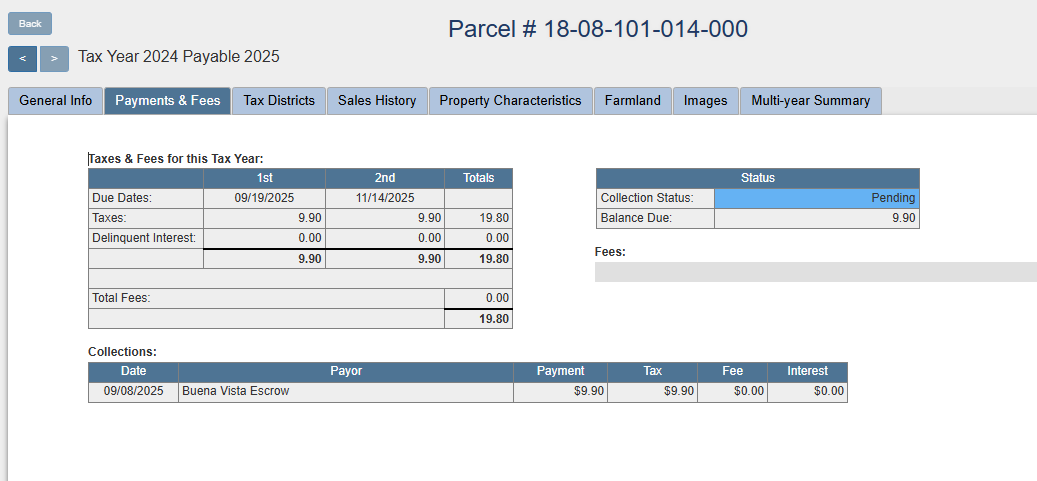Open the General Info tab

[x=56, y=101]
